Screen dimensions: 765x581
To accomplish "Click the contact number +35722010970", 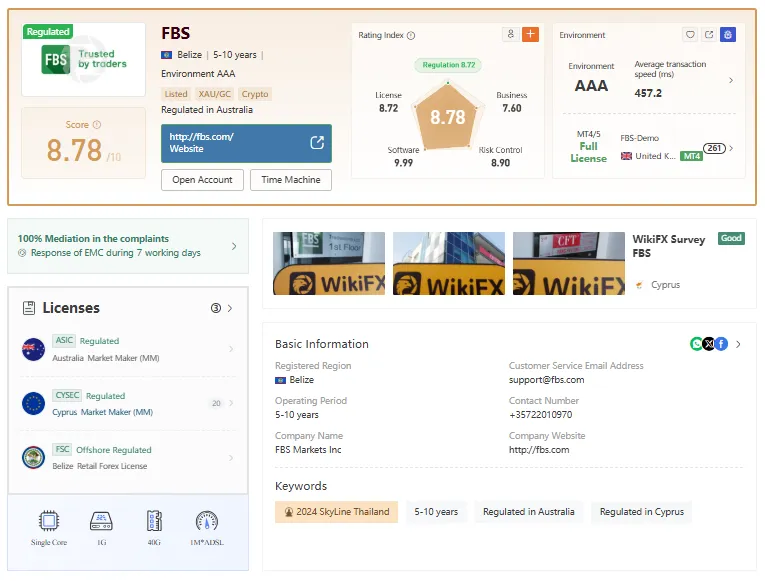I will (x=541, y=415).
